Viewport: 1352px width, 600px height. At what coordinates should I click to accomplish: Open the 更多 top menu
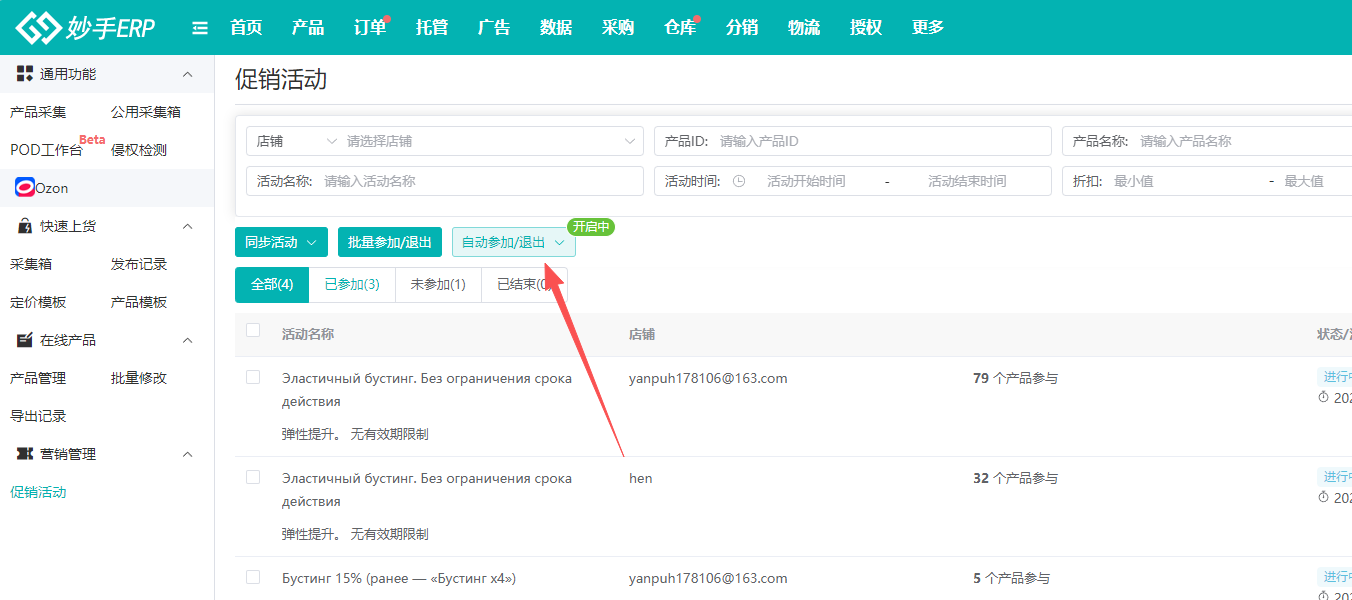(928, 28)
